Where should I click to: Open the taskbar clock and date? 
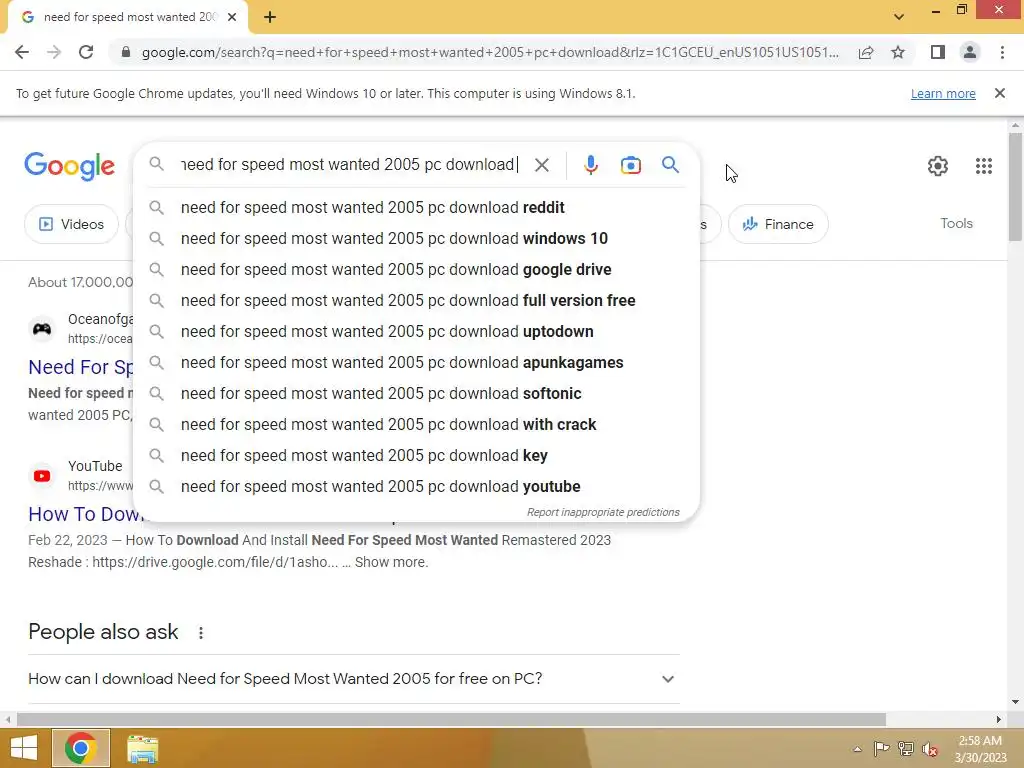[980, 749]
